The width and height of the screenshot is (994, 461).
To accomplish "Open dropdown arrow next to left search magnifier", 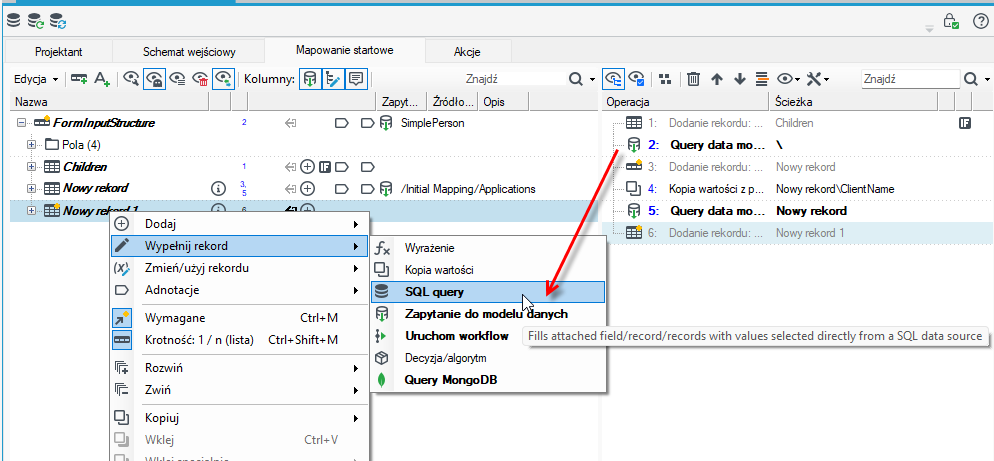I will (592, 80).
